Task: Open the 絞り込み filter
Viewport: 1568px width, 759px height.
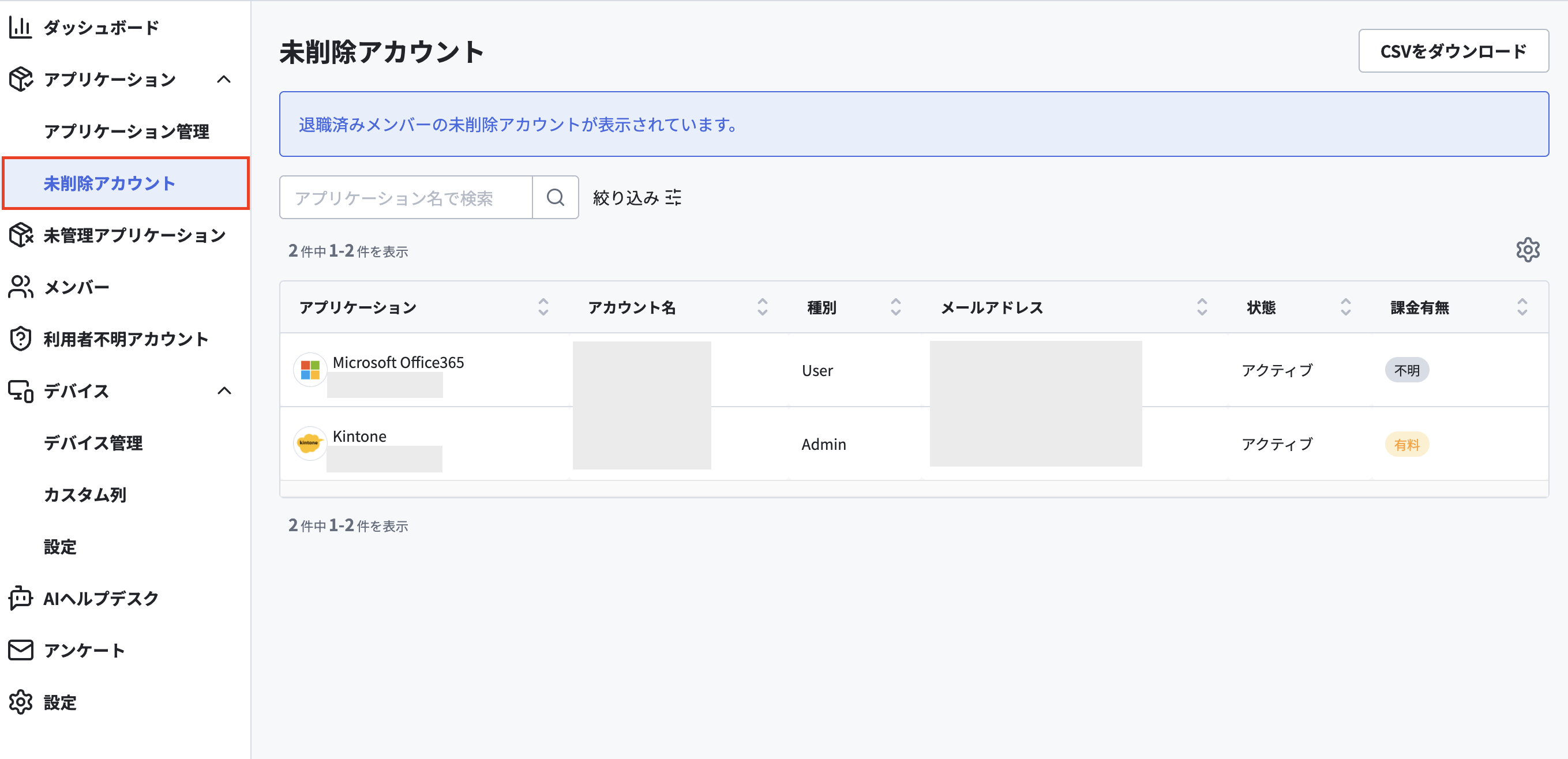Action: click(637, 197)
